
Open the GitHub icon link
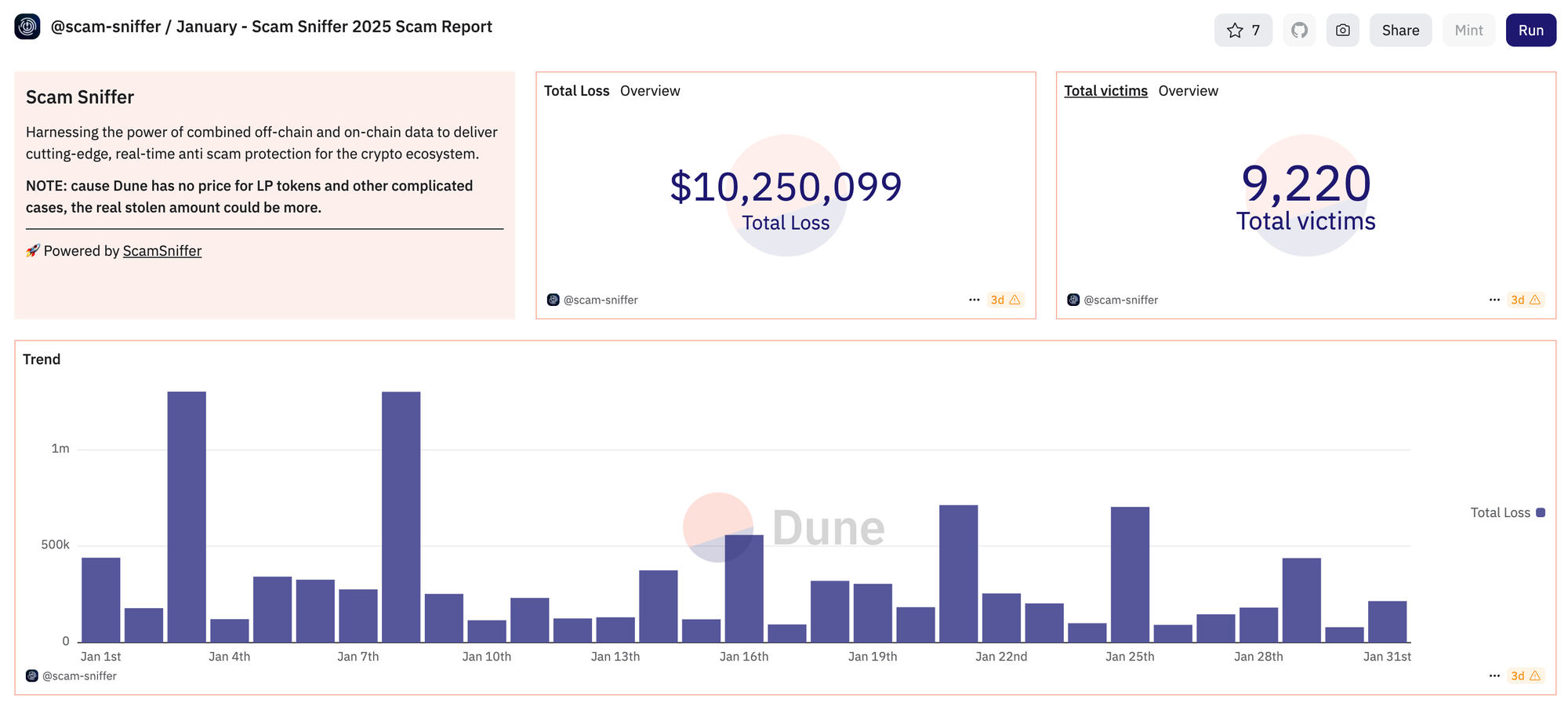1299,31
